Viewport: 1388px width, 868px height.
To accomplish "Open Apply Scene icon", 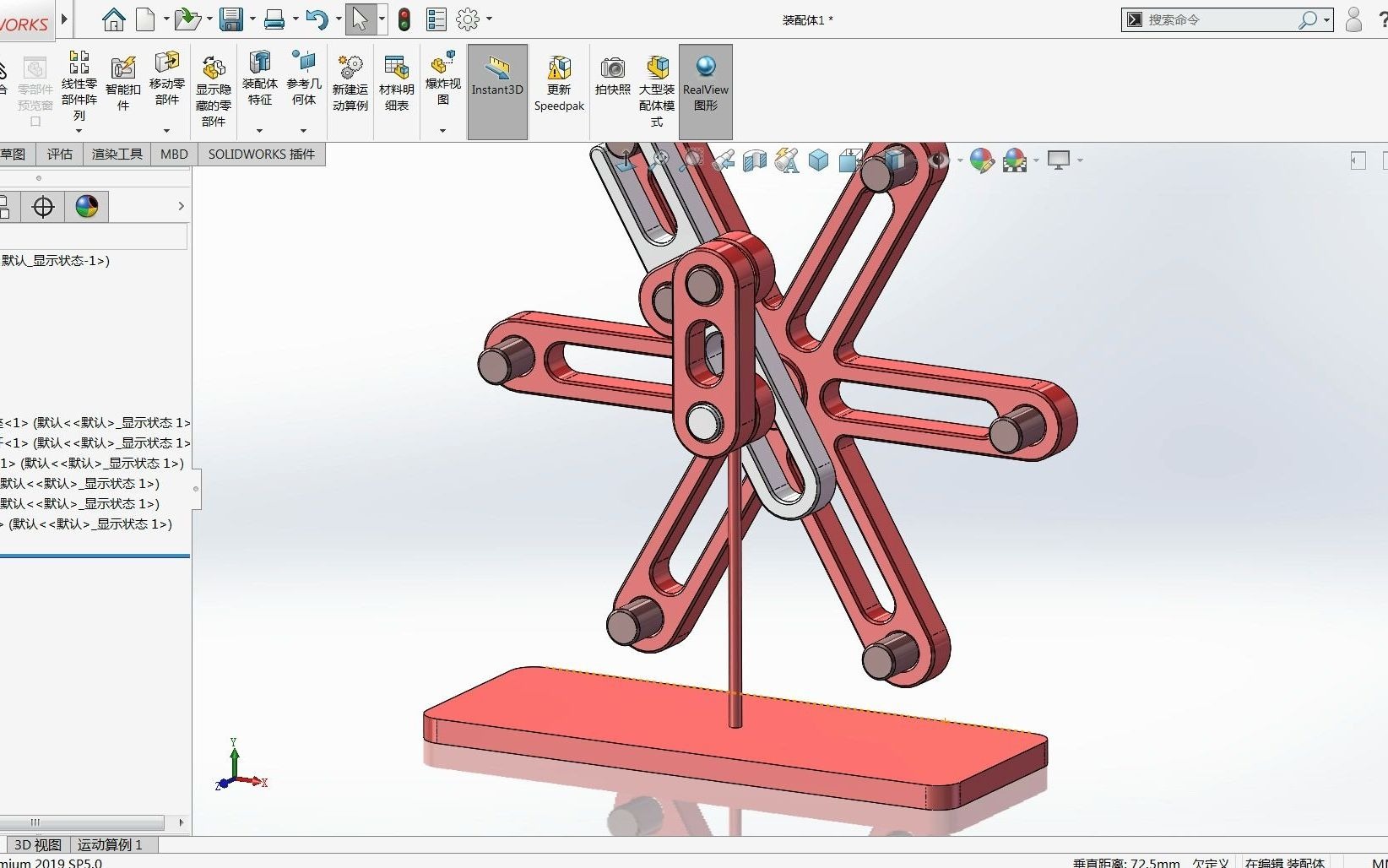I will (x=1014, y=160).
